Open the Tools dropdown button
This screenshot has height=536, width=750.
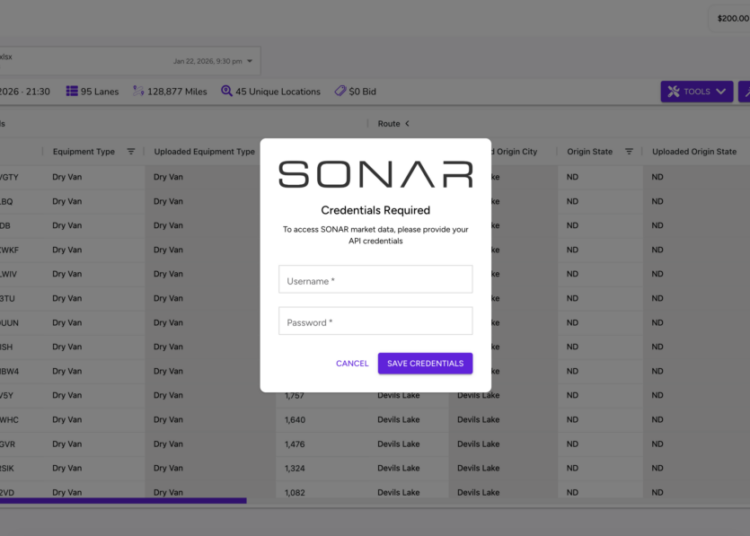coord(696,91)
